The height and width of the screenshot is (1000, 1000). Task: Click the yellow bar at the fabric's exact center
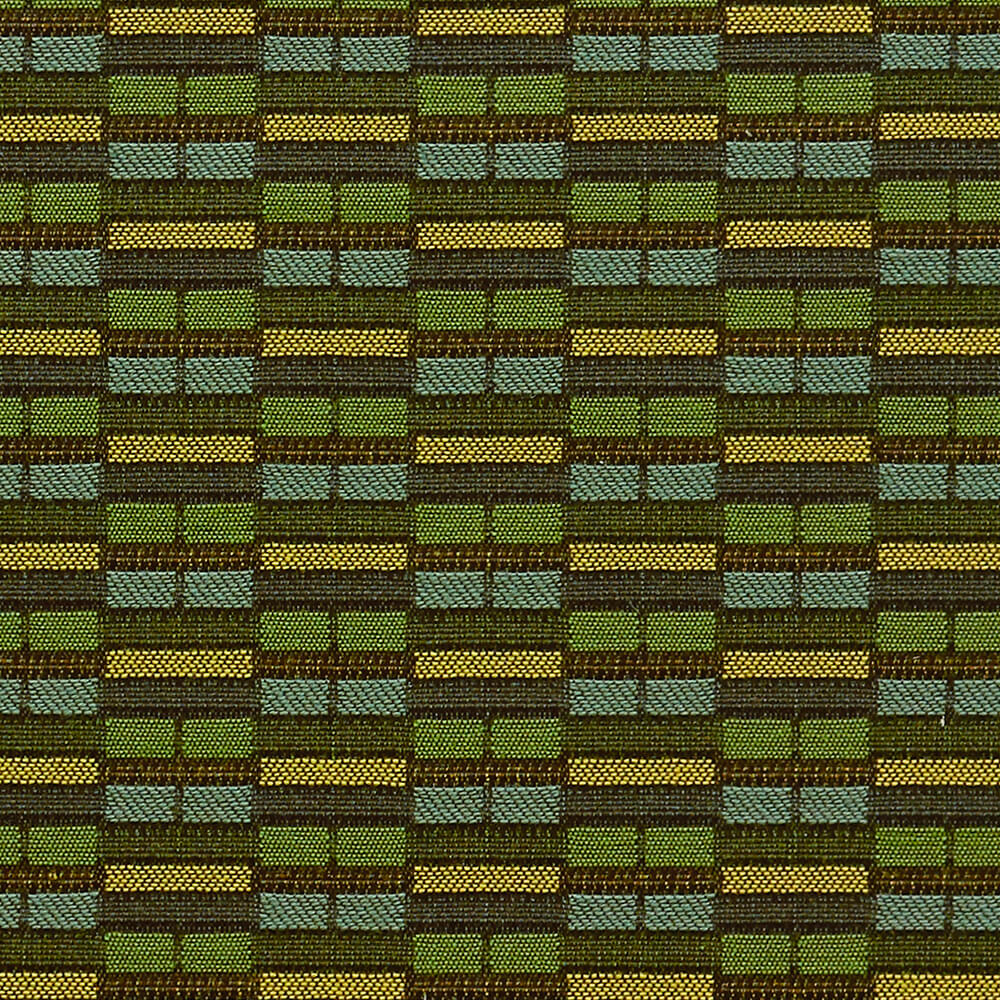point(488,449)
